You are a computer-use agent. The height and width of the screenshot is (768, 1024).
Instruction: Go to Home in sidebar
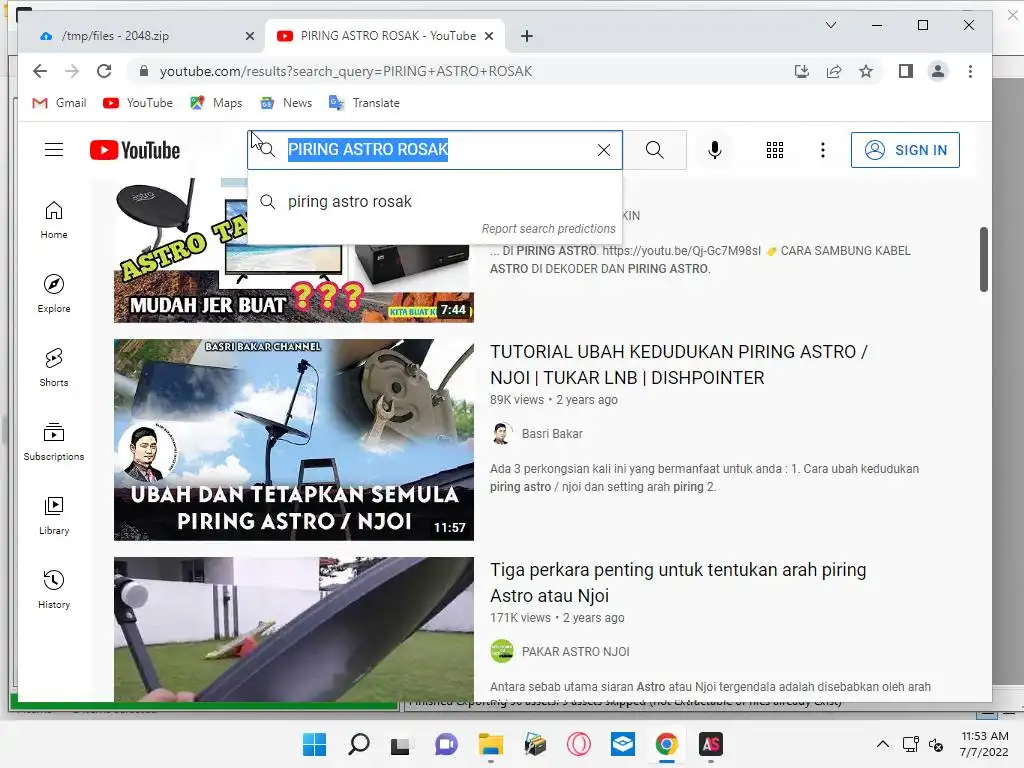click(x=54, y=220)
